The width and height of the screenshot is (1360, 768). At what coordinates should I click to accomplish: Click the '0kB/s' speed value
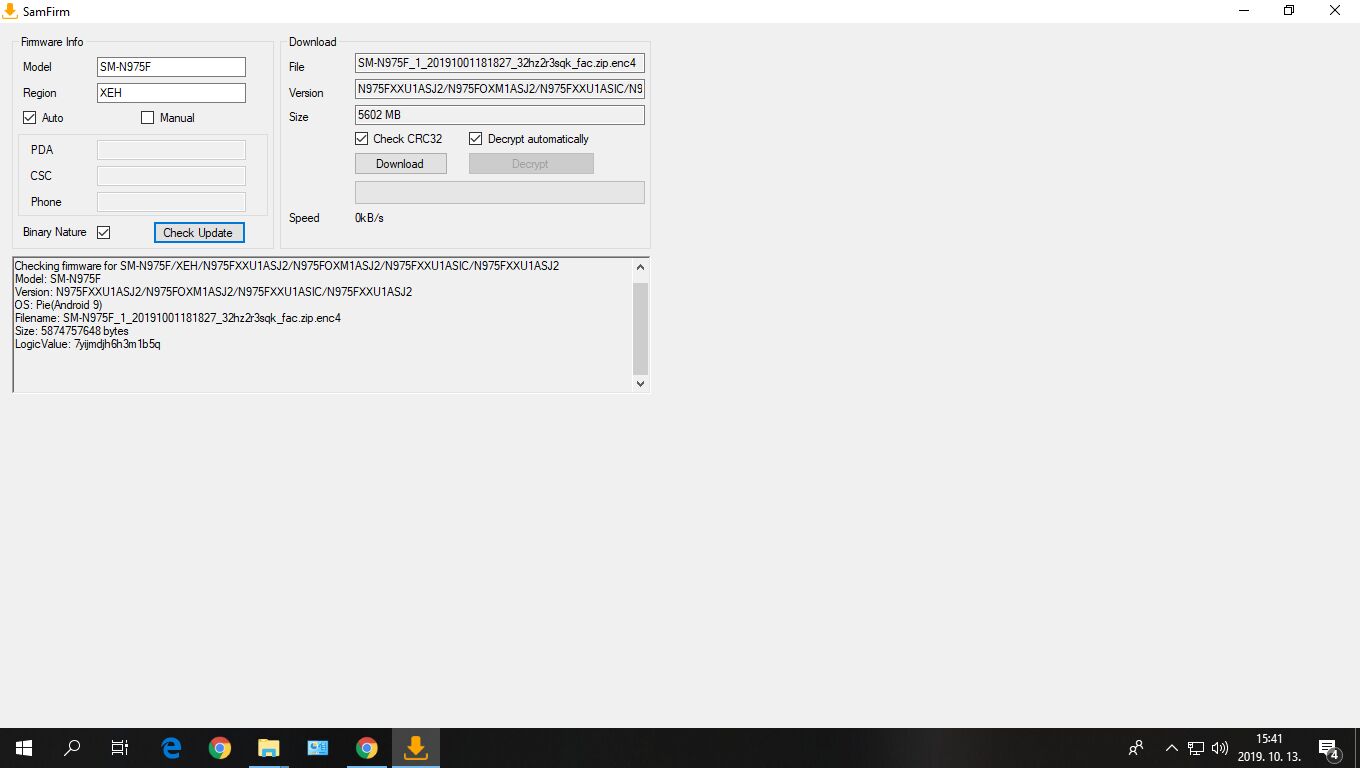click(x=369, y=218)
